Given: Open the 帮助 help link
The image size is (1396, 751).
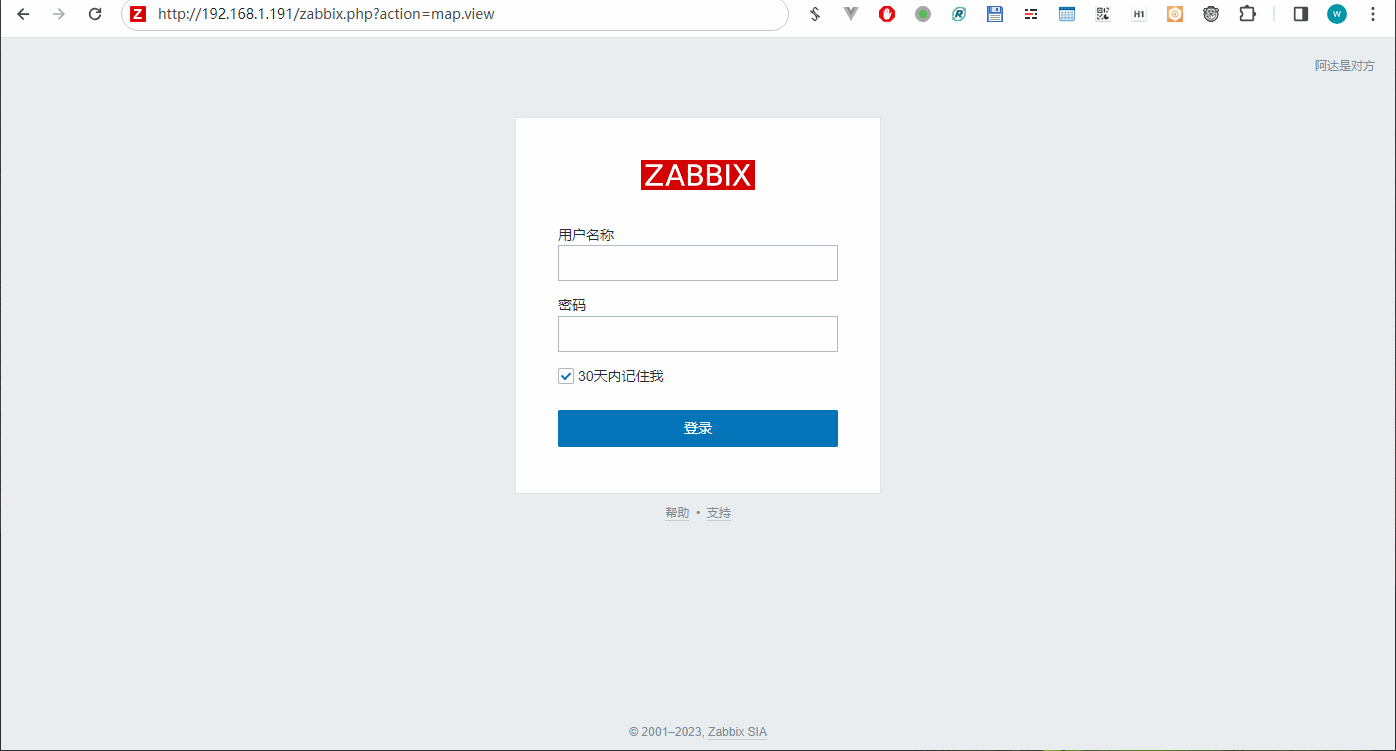Looking at the screenshot, I should [677, 513].
